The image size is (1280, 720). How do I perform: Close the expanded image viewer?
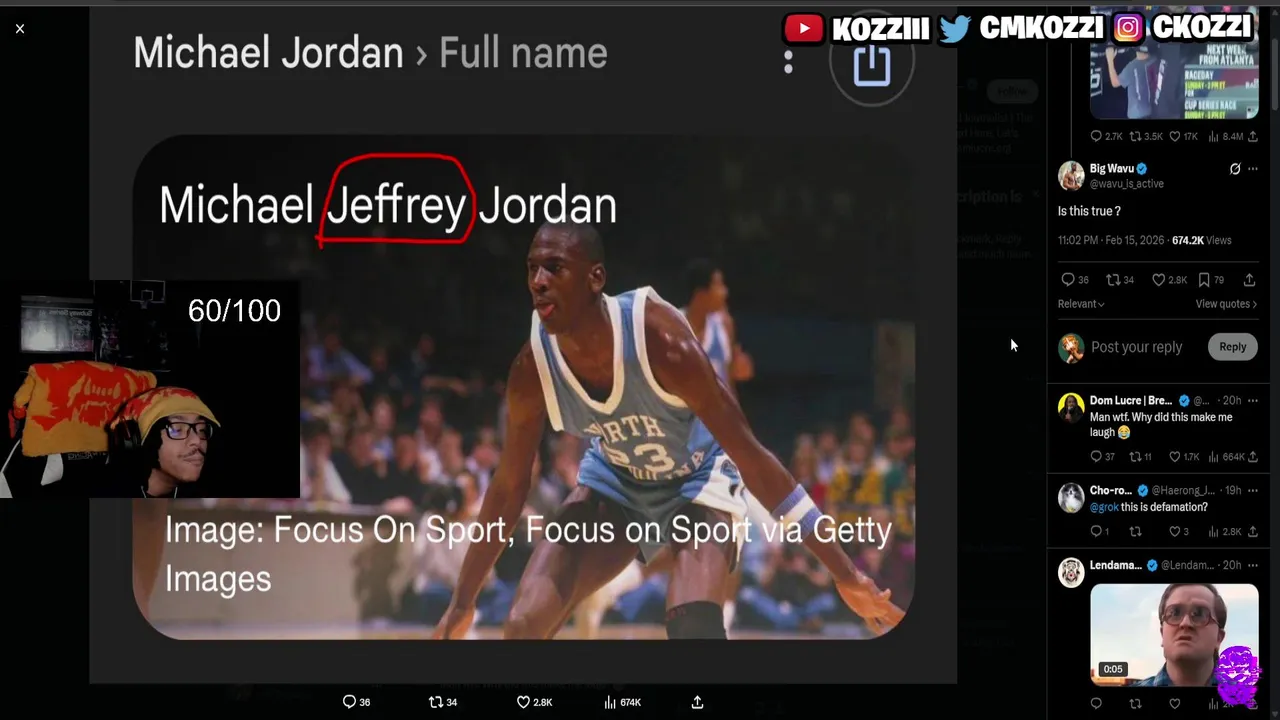click(20, 29)
